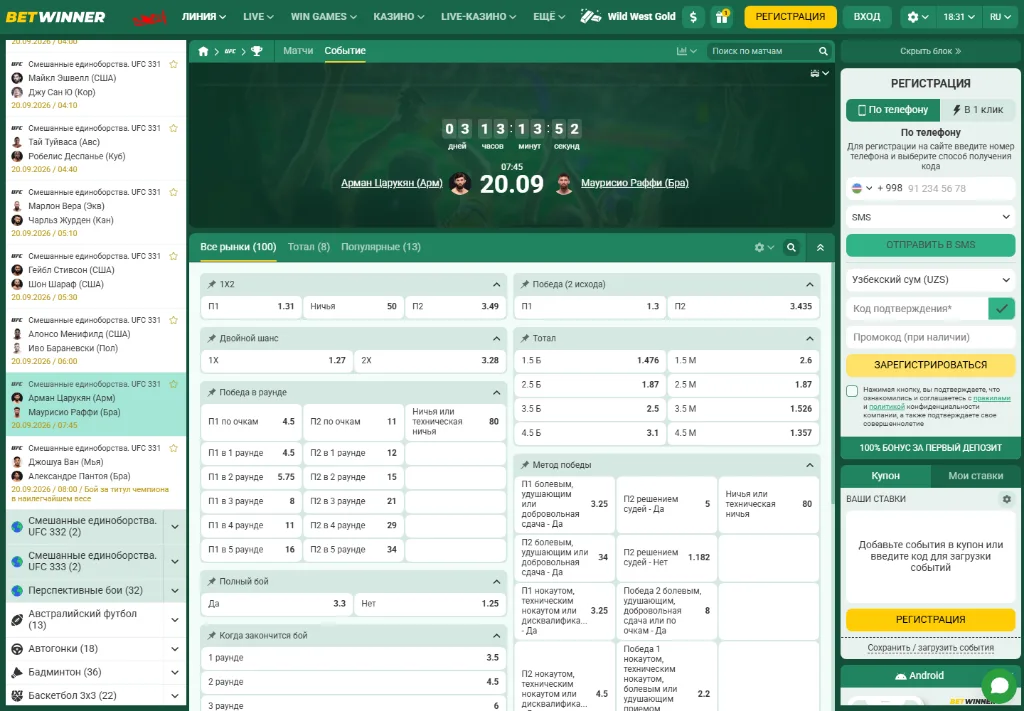Favorite the Арман Царукян fight
The width and height of the screenshot is (1024, 711).
point(174,384)
